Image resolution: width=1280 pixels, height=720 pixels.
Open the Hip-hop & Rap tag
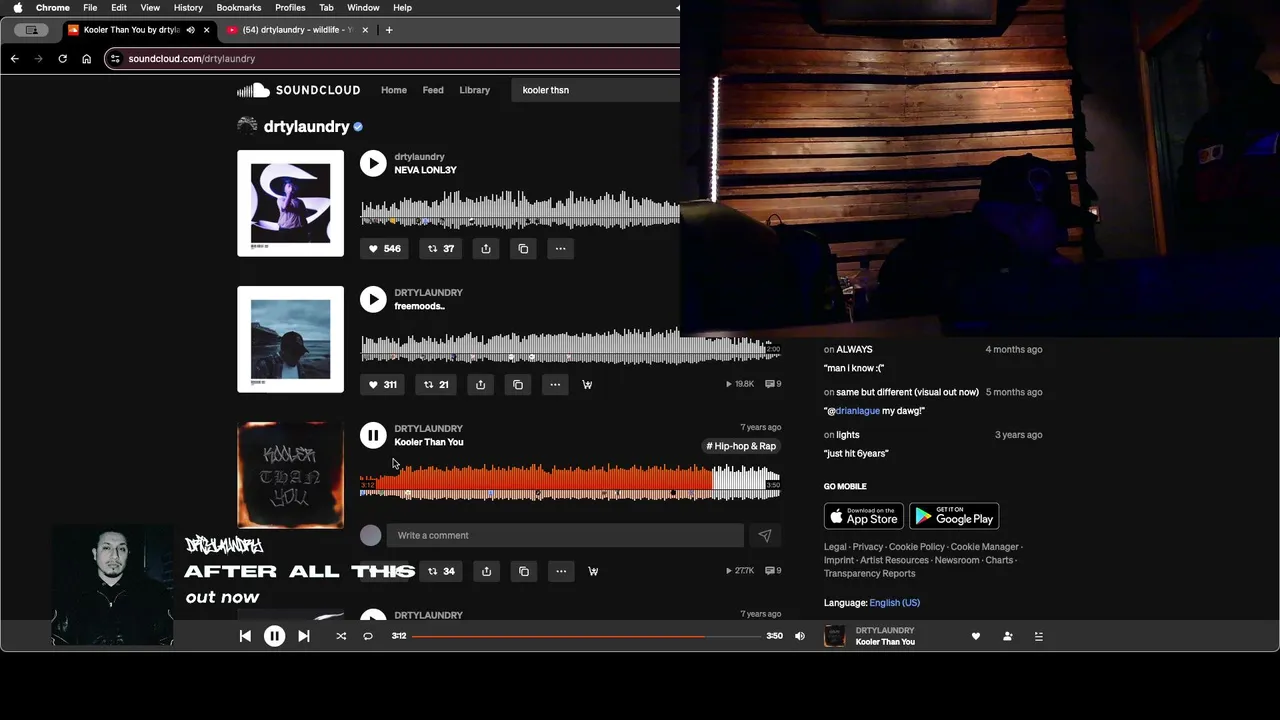741,446
